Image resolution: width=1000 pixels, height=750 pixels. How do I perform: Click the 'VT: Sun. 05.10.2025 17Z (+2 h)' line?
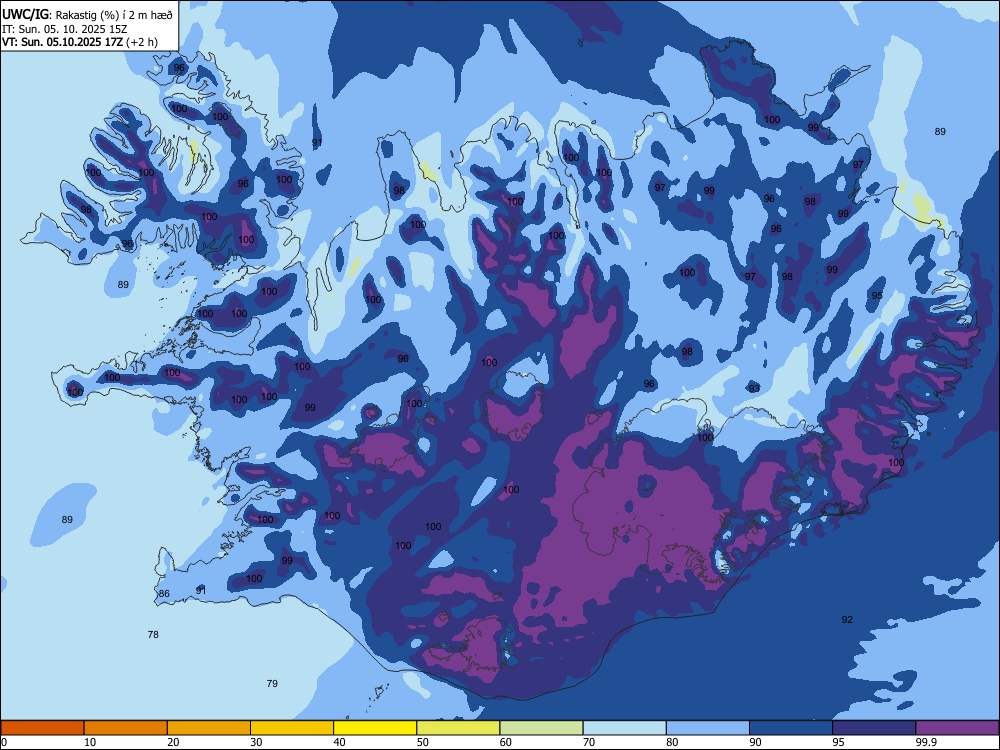point(80,42)
